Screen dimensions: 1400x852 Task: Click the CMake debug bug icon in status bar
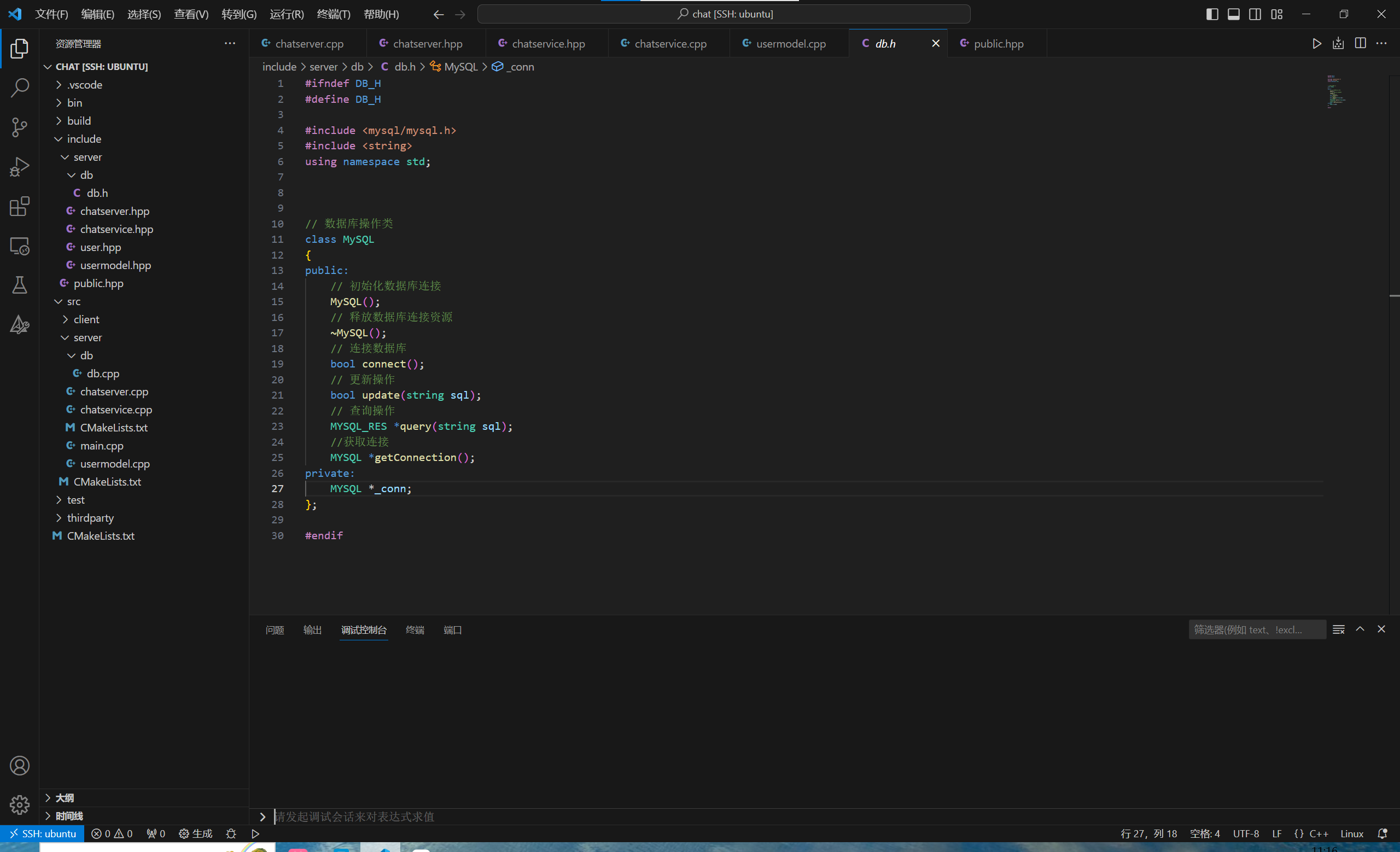231,833
